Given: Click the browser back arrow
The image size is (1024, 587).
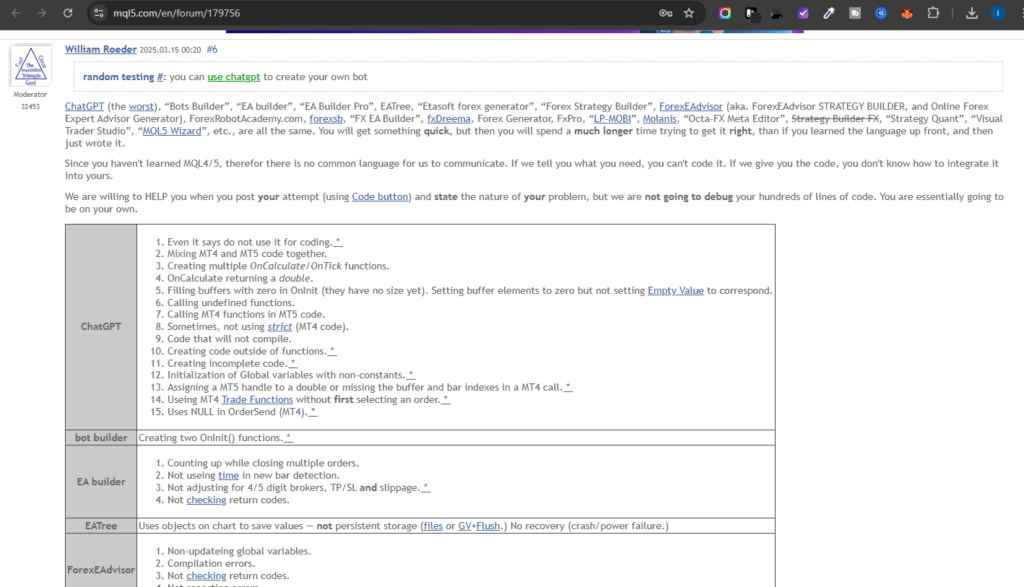Looking at the screenshot, I should 15,14.
